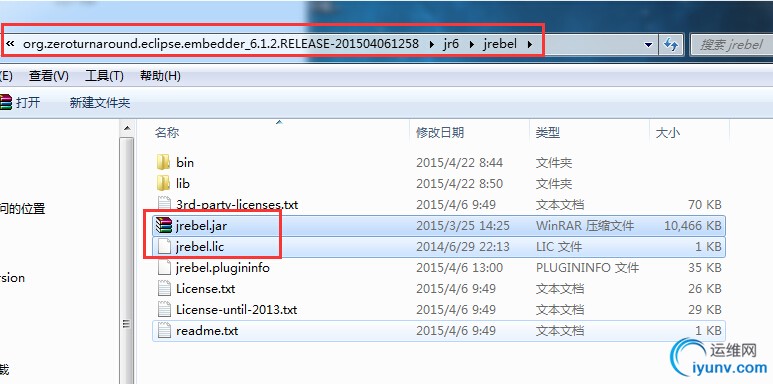The height and width of the screenshot is (384, 773).
Task: Open the lib folder icon
Action: [163, 183]
